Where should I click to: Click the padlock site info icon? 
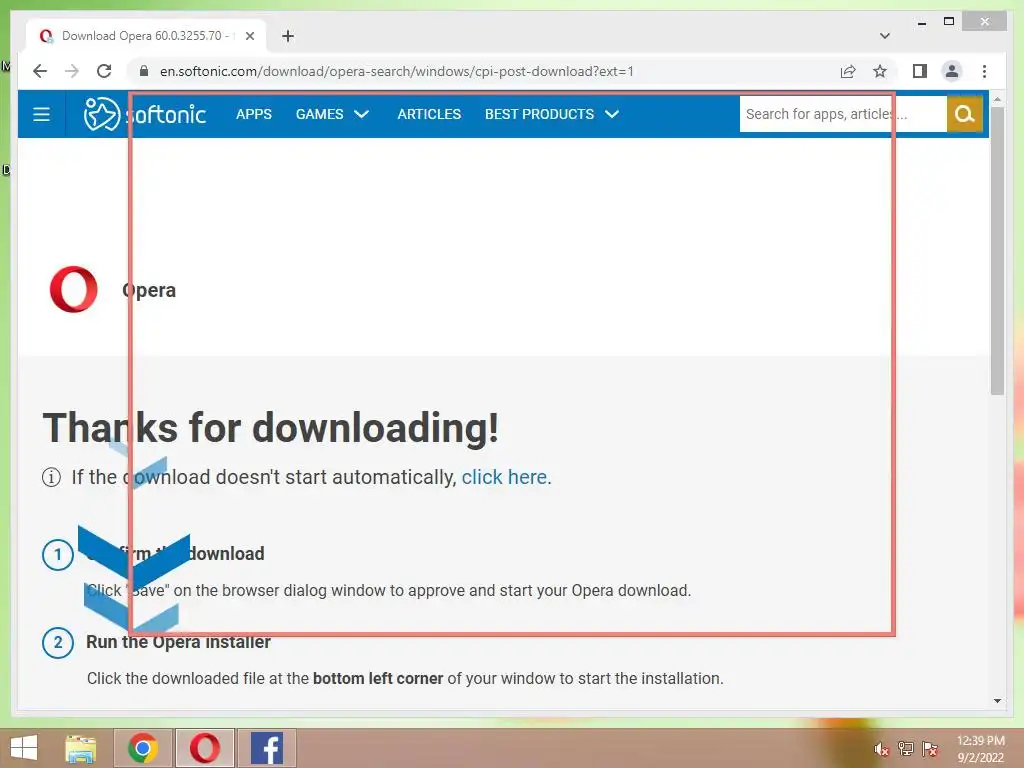144,71
